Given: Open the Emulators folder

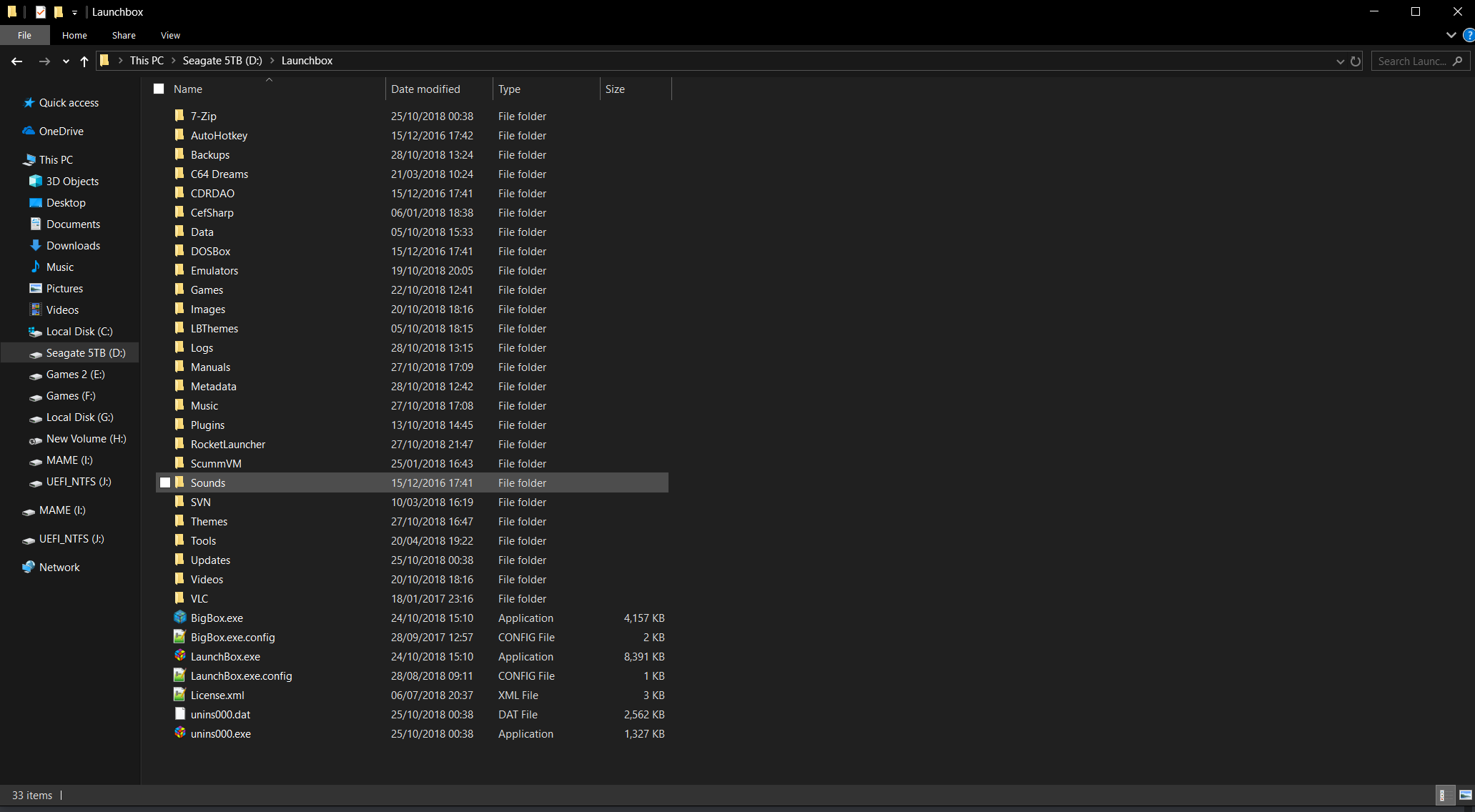Looking at the screenshot, I should [214, 270].
